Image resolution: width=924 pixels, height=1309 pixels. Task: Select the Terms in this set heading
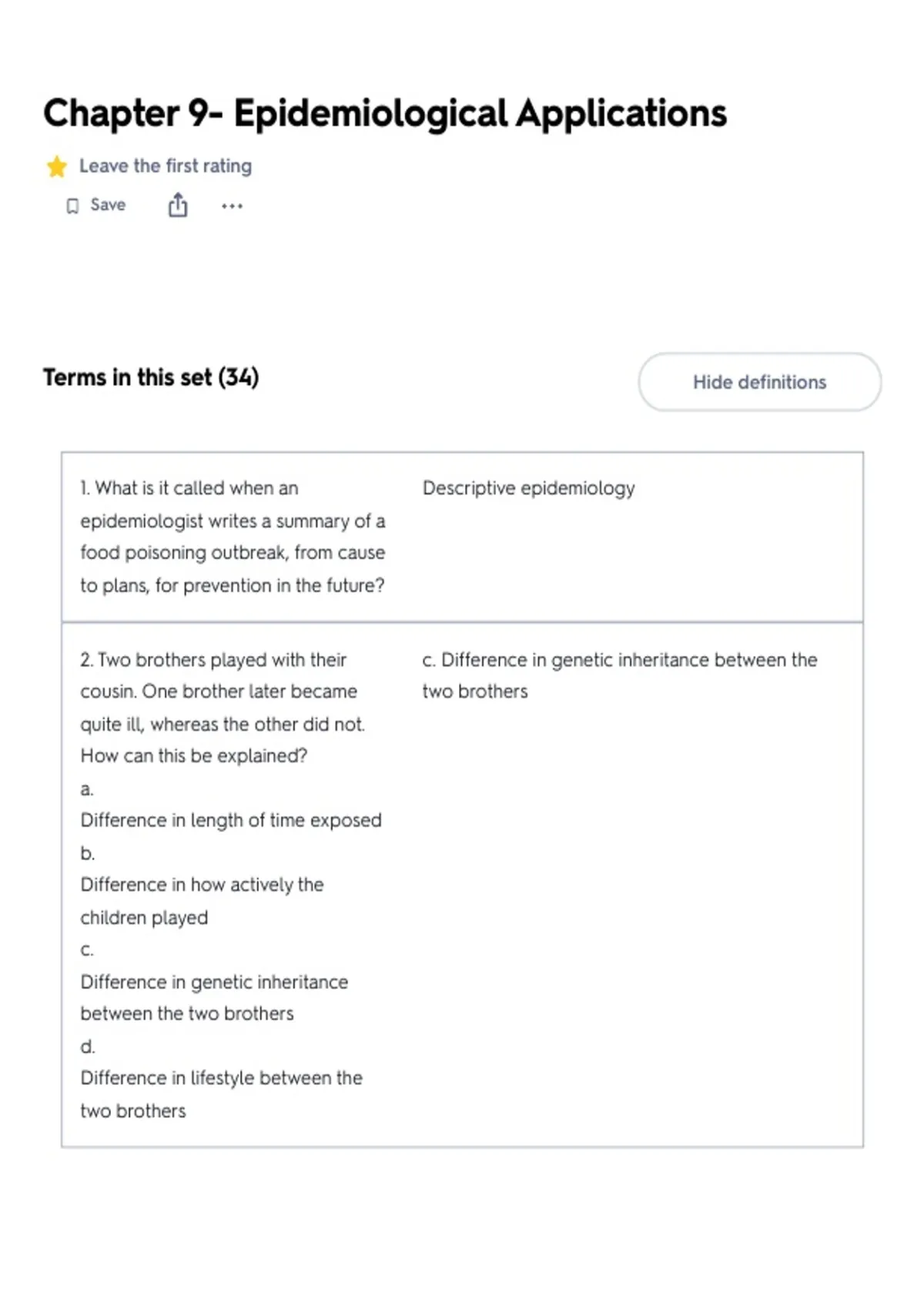point(151,377)
